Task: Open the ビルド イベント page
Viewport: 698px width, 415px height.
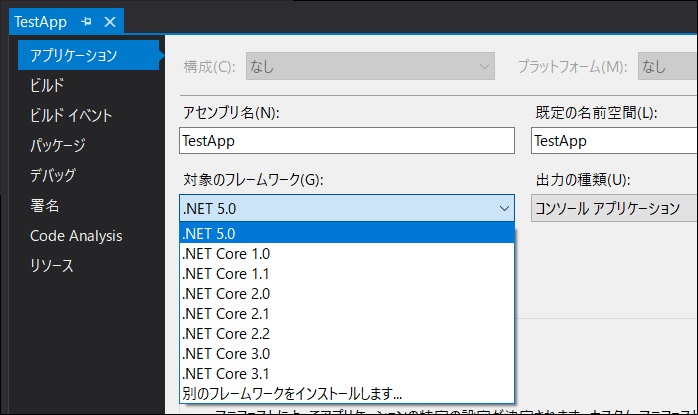Action: coord(71,115)
